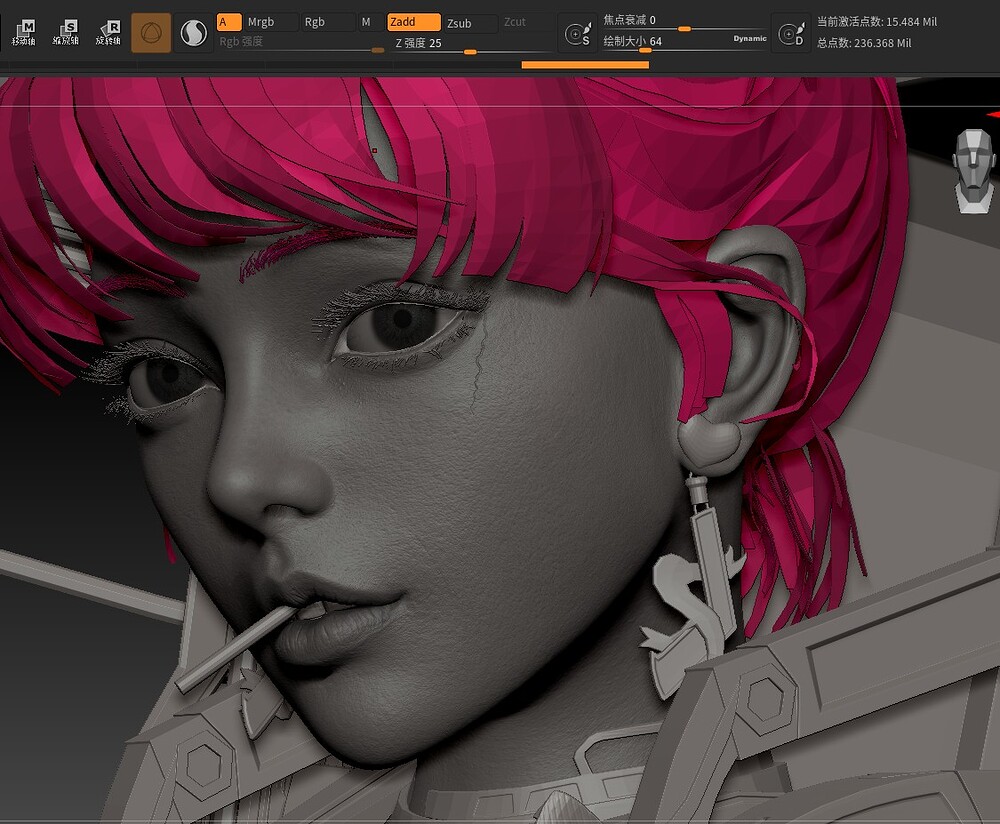Adjust the Z 强度 25 slider
1000x824 pixels.
471,45
